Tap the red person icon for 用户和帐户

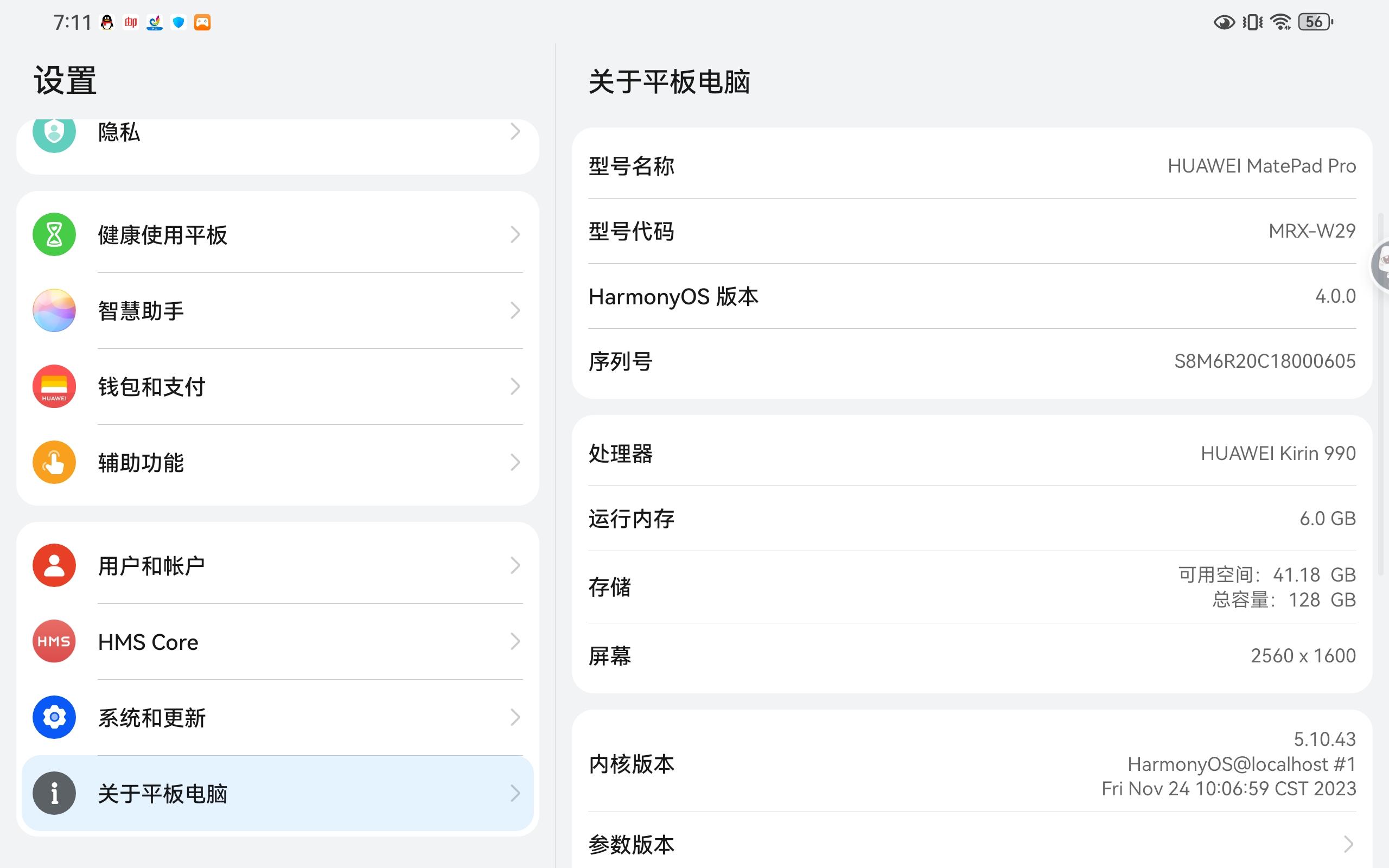coord(54,565)
